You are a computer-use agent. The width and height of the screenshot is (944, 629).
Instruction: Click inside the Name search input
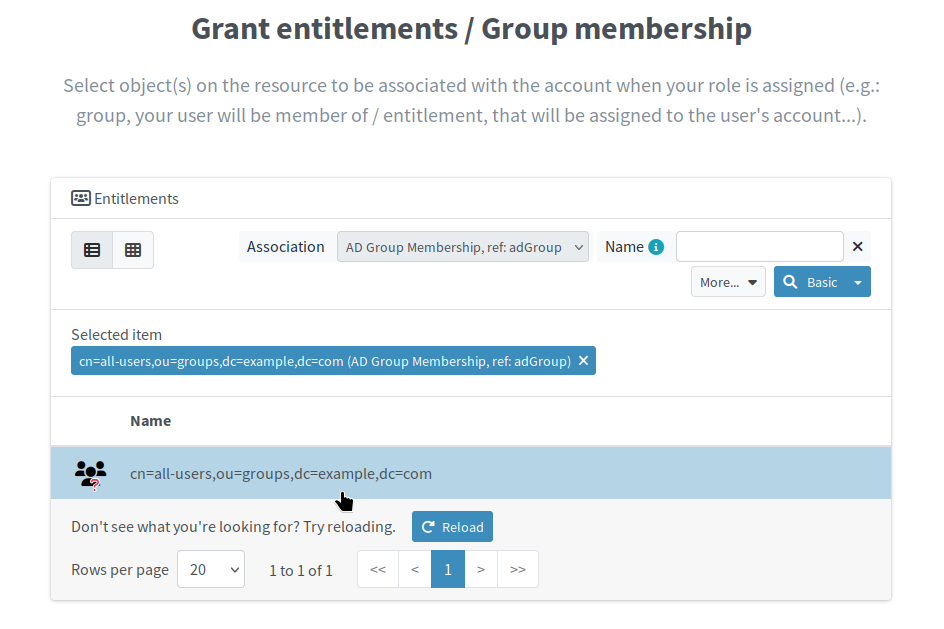coord(759,246)
